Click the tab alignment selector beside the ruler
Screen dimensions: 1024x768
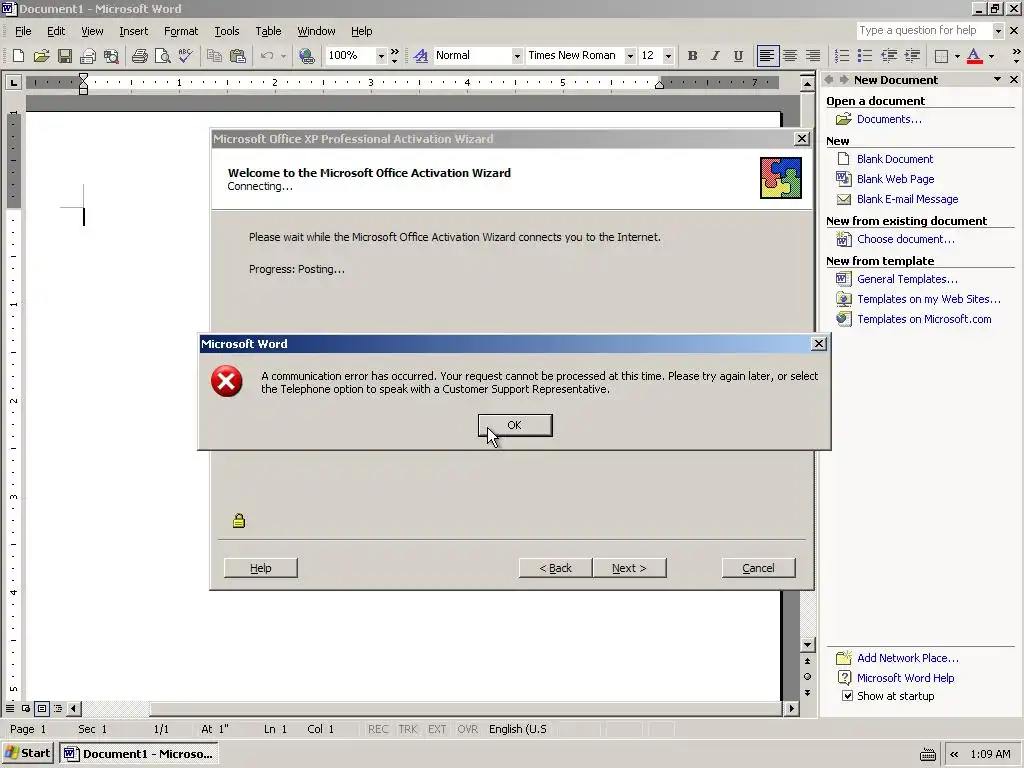pos(13,82)
